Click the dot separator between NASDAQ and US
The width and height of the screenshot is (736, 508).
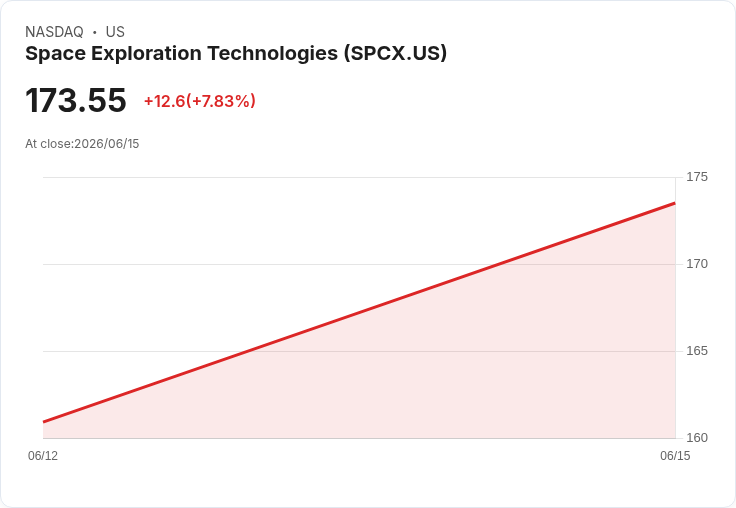95,32
